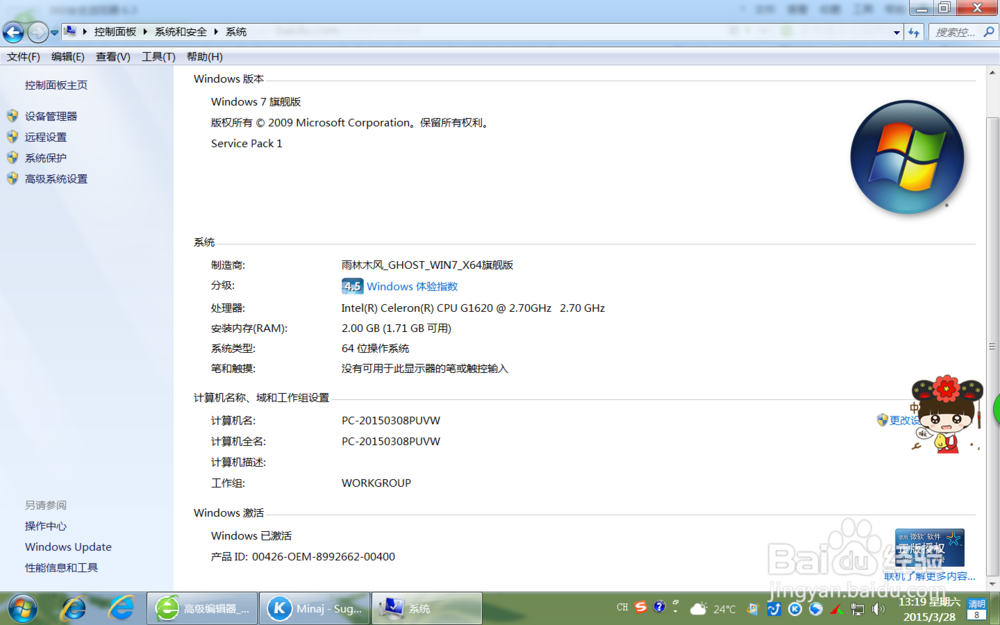Open 设备管理器 from the sidebar
This screenshot has width=1000, height=625.
click(51, 116)
